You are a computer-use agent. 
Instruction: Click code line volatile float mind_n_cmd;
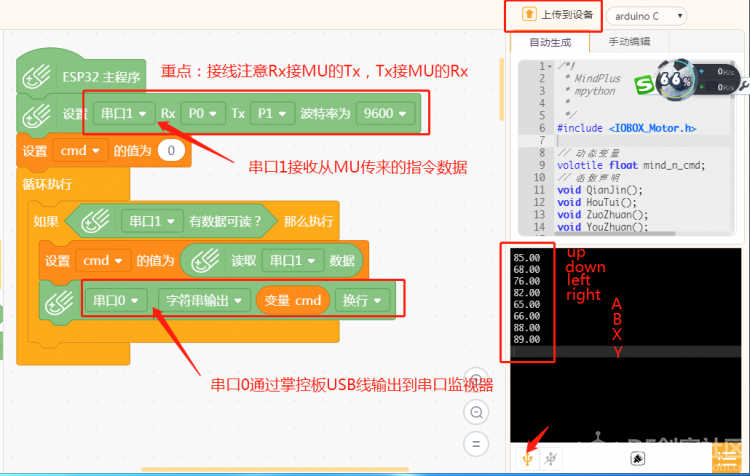point(631,166)
